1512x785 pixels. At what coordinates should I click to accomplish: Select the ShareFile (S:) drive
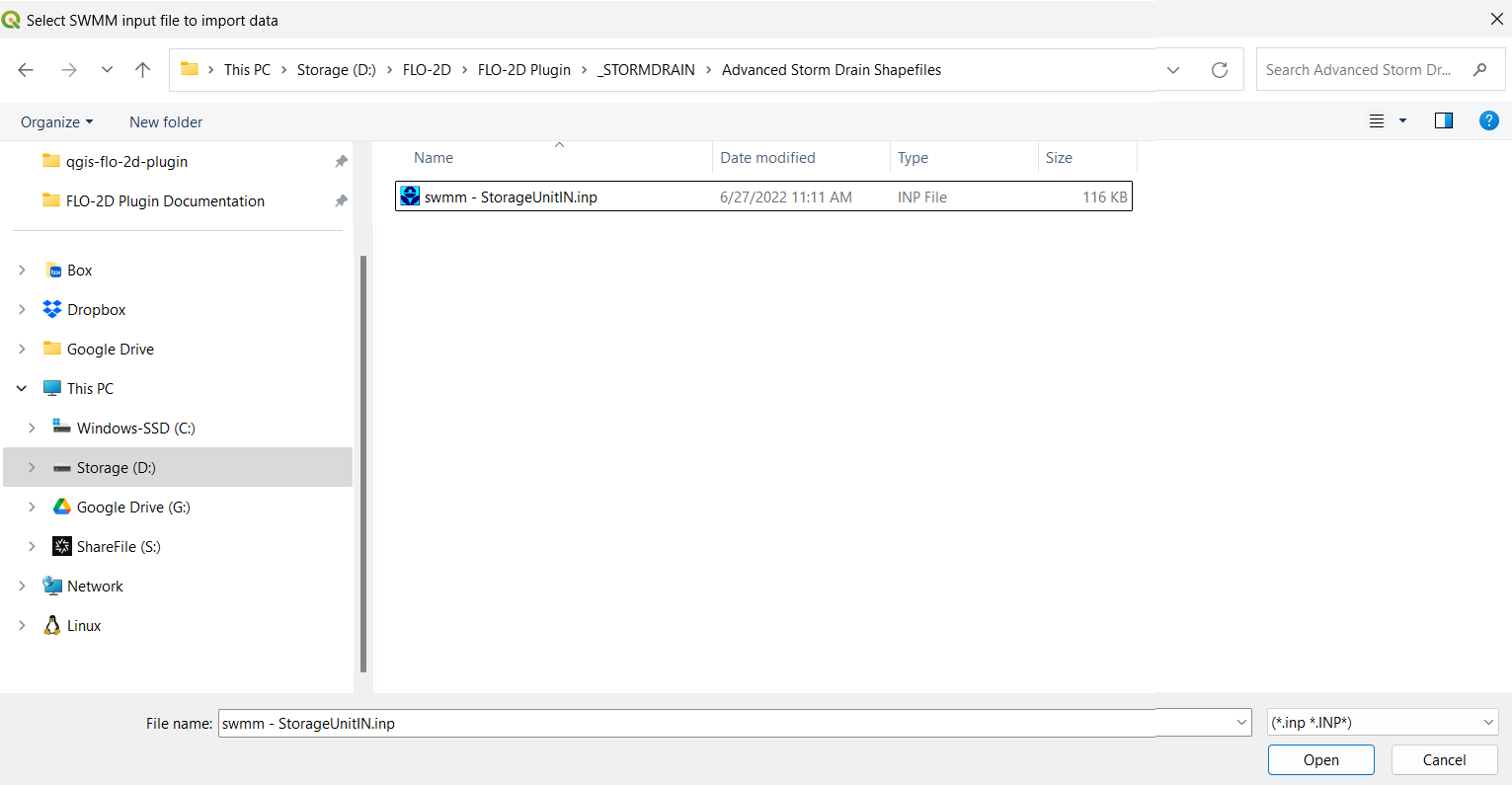(119, 547)
